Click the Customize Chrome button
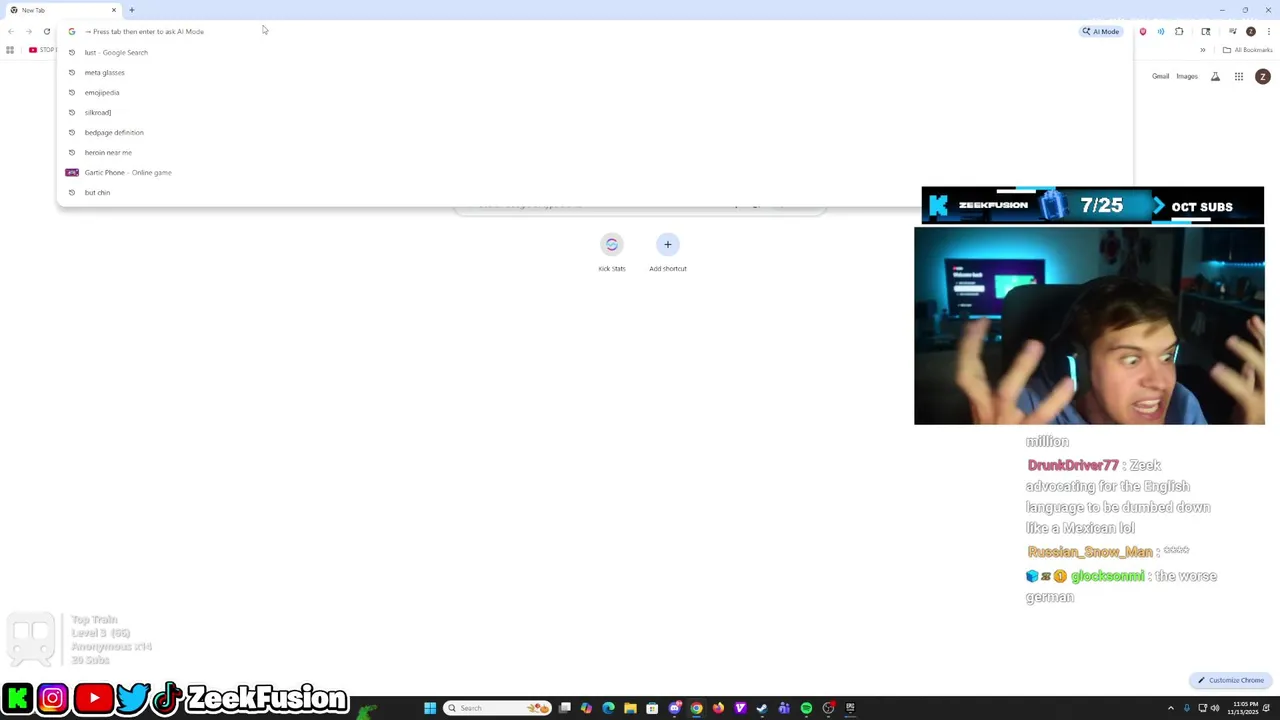Screen dimensions: 1280x720 1231,680
